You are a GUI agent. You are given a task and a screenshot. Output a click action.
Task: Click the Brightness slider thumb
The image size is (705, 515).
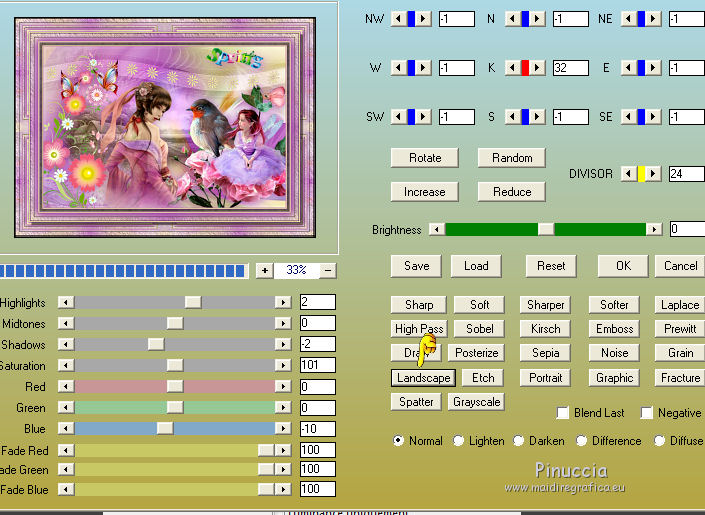[x=546, y=229]
